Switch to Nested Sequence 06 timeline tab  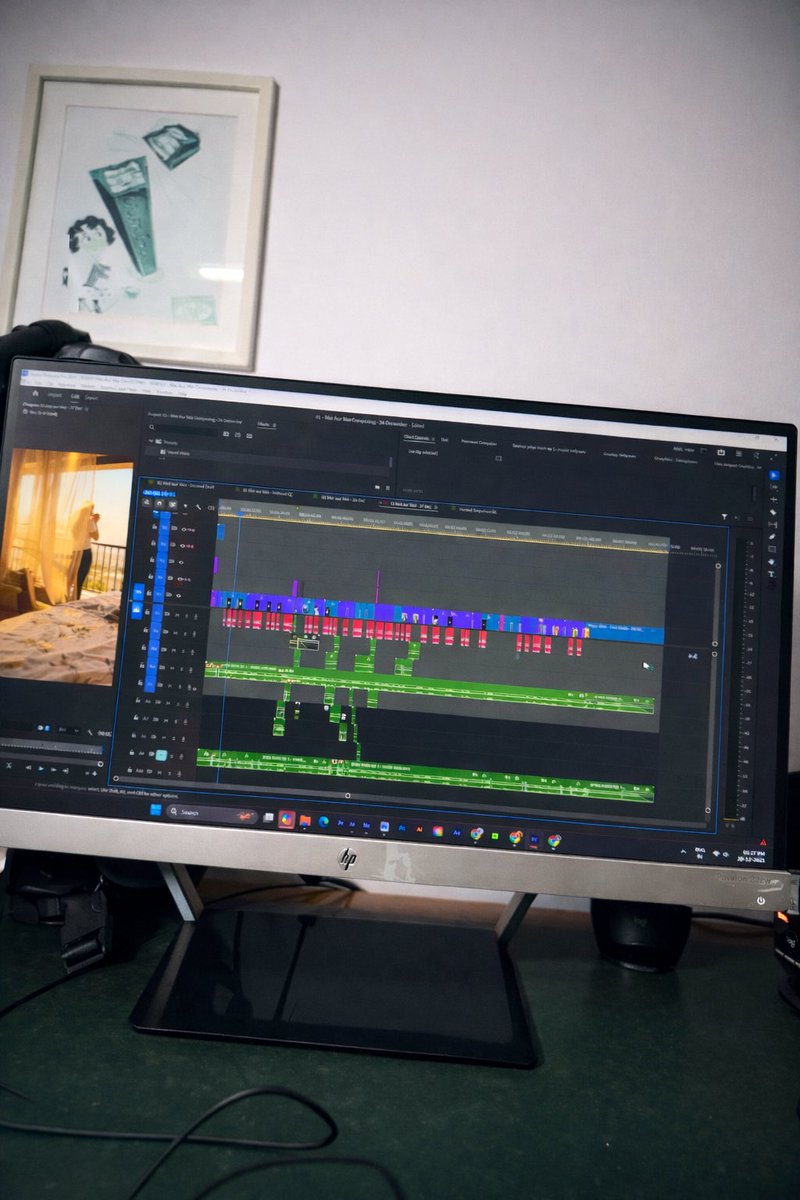(477, 510)
